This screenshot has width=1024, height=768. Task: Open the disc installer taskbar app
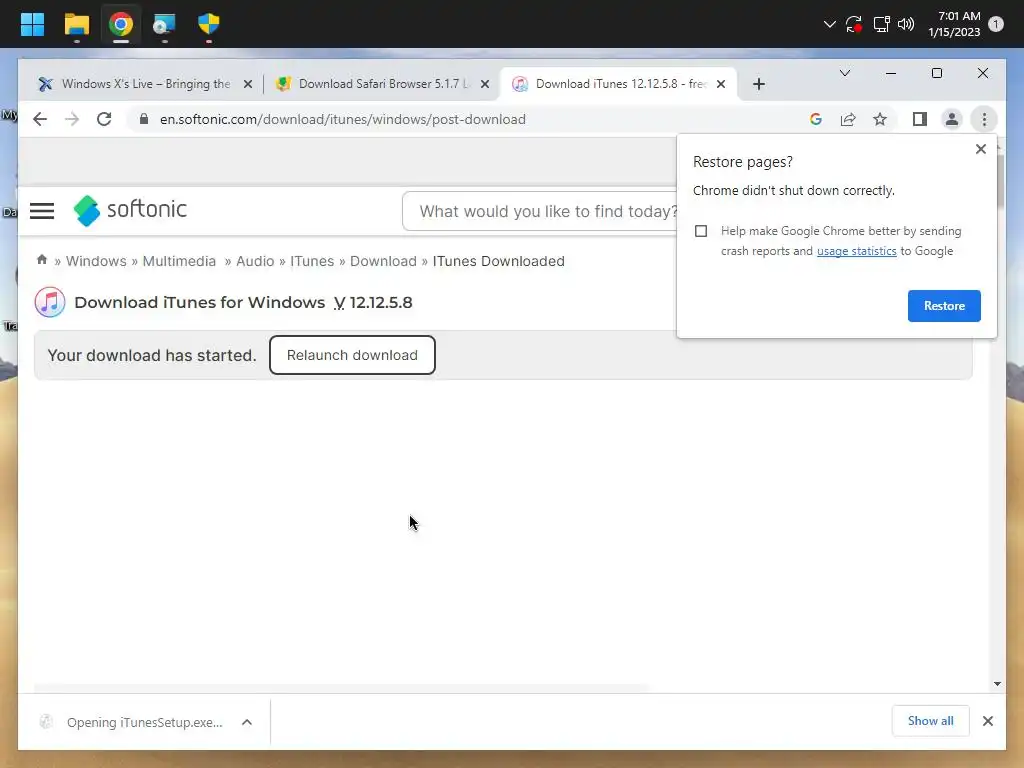(x=164, y=24)
